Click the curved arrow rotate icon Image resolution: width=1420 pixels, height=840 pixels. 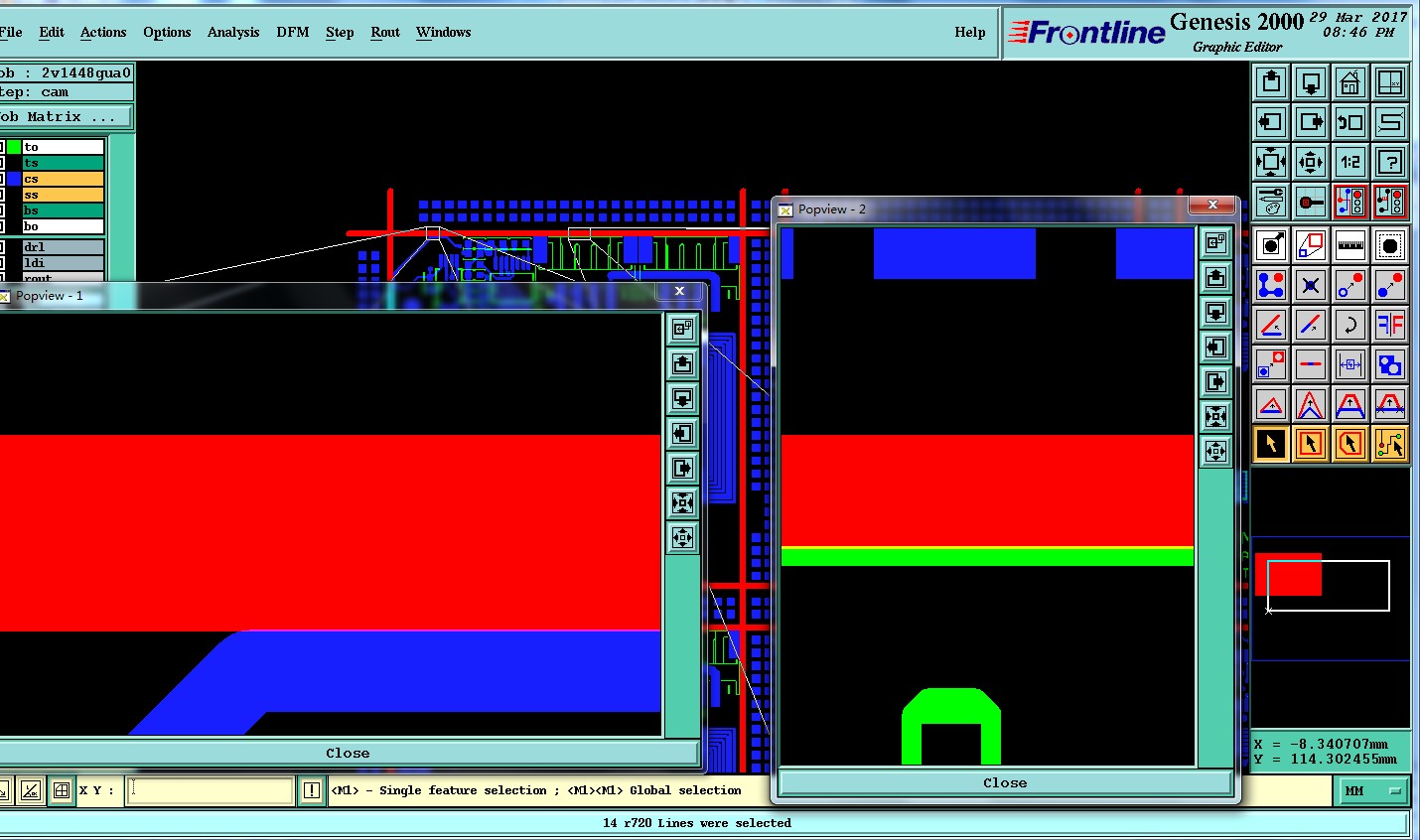click(1350, 325)
